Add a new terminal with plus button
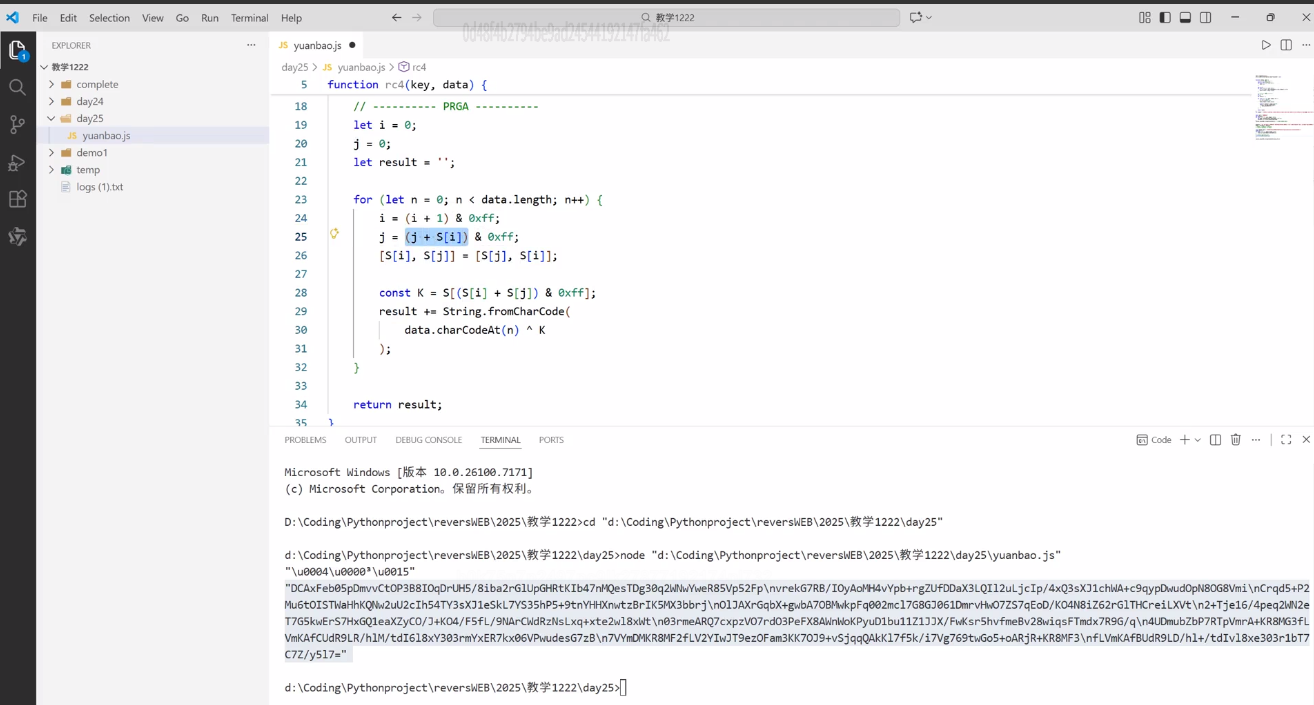 [x=1184, y=440]
